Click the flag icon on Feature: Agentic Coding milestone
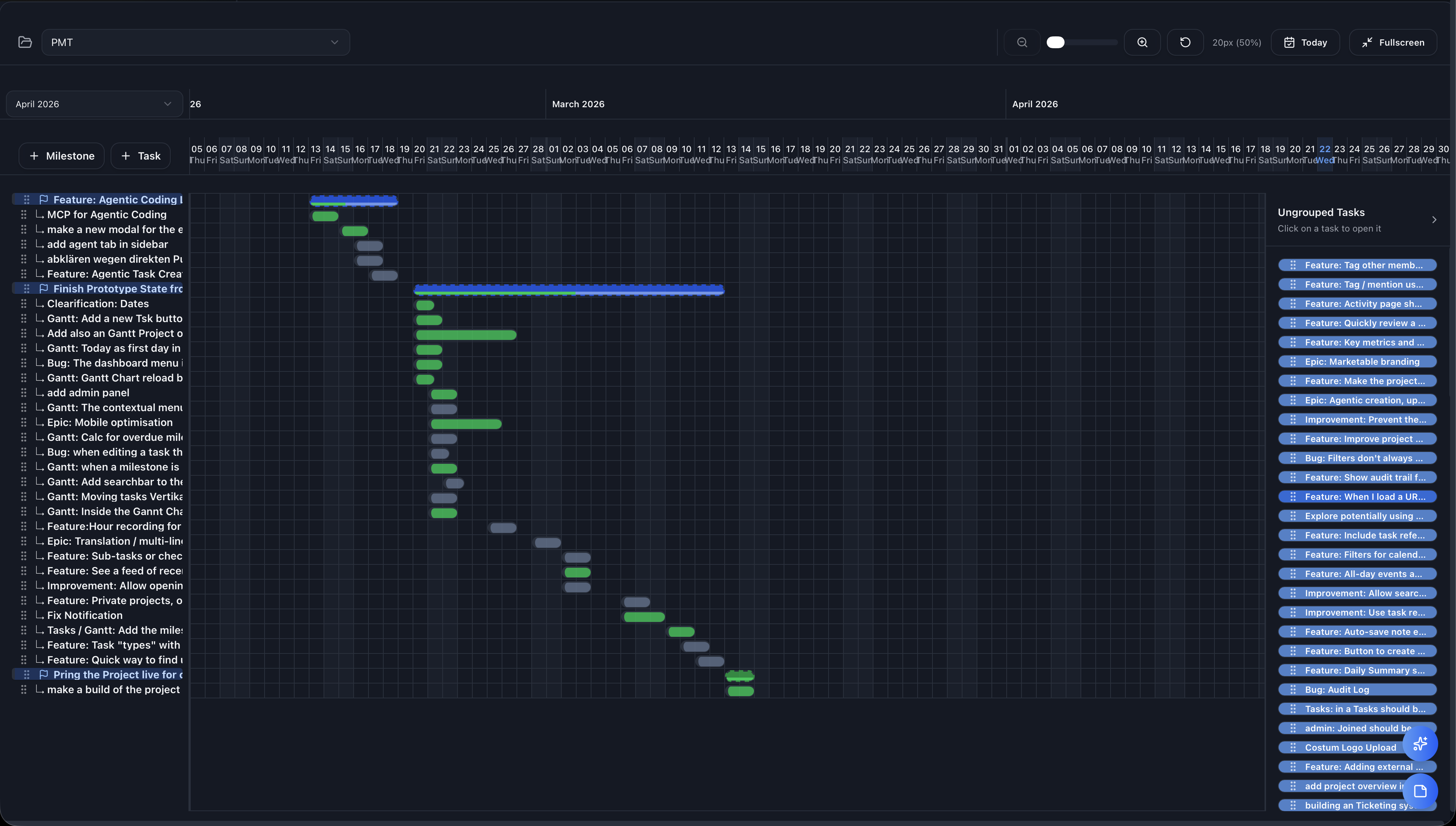The height and width of the screenshot is (826, 1456). (x=44, y=199)
